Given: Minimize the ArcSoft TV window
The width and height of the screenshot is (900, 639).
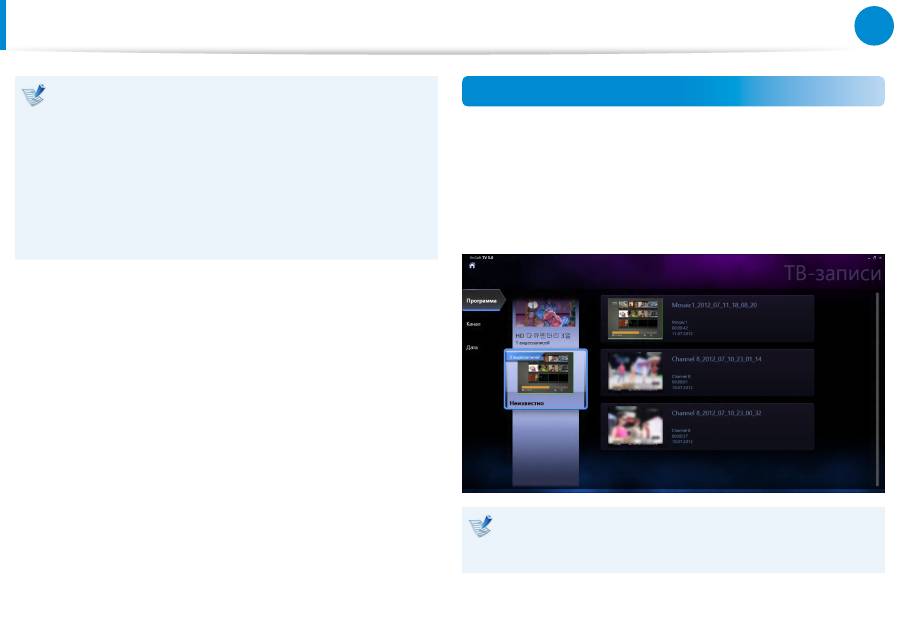Looking at the screenshot, I should [867, 258].
